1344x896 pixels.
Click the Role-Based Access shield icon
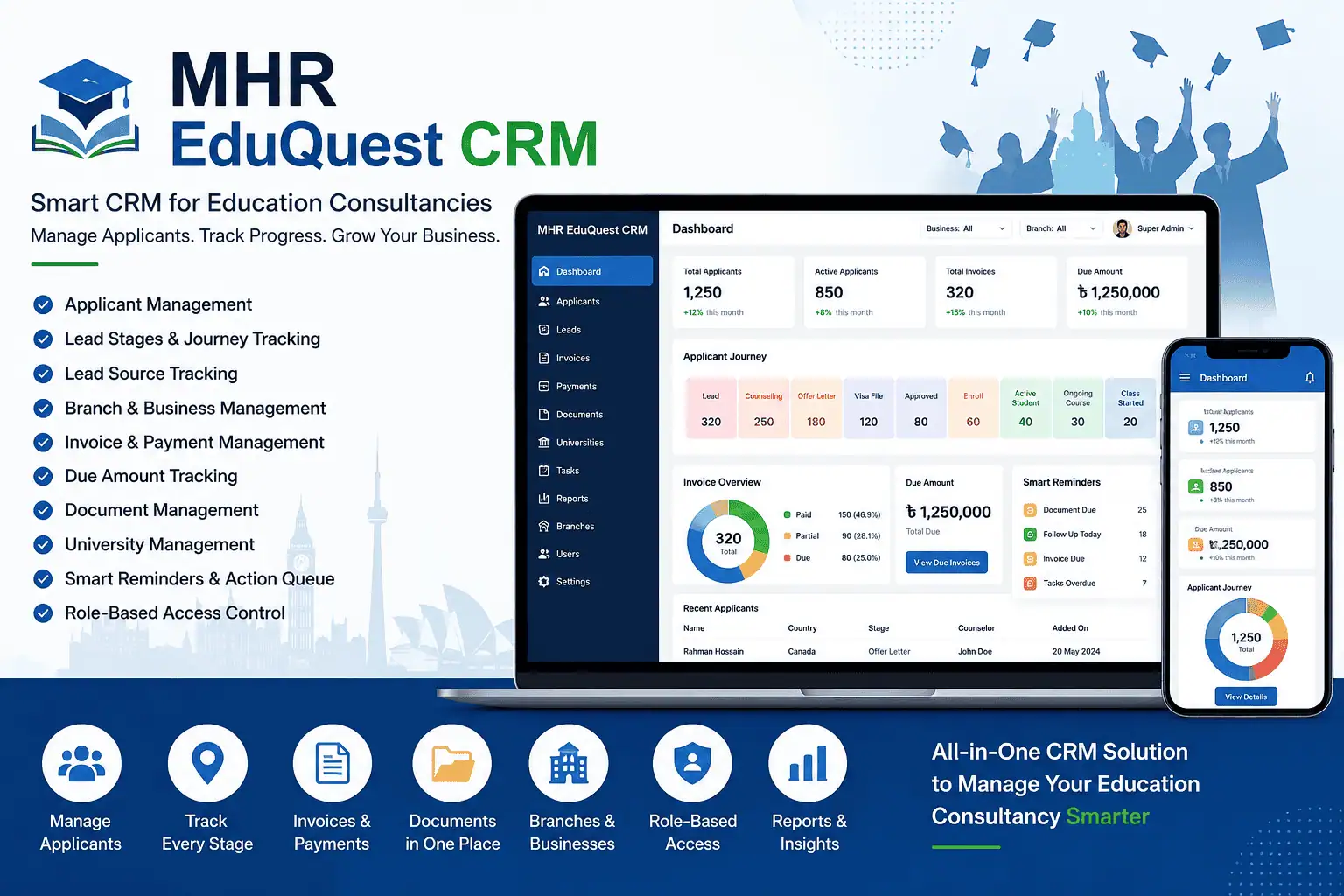(692, 764)
